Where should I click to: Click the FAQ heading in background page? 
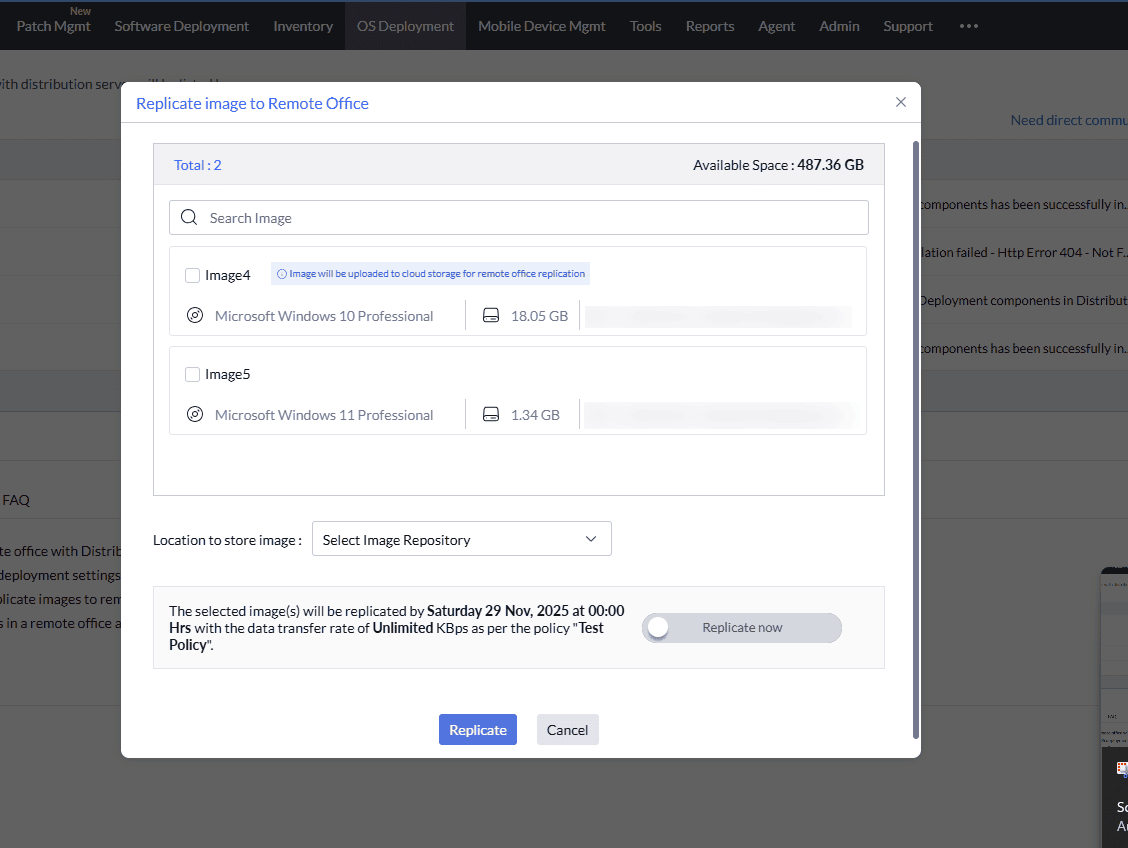(16, 500)
